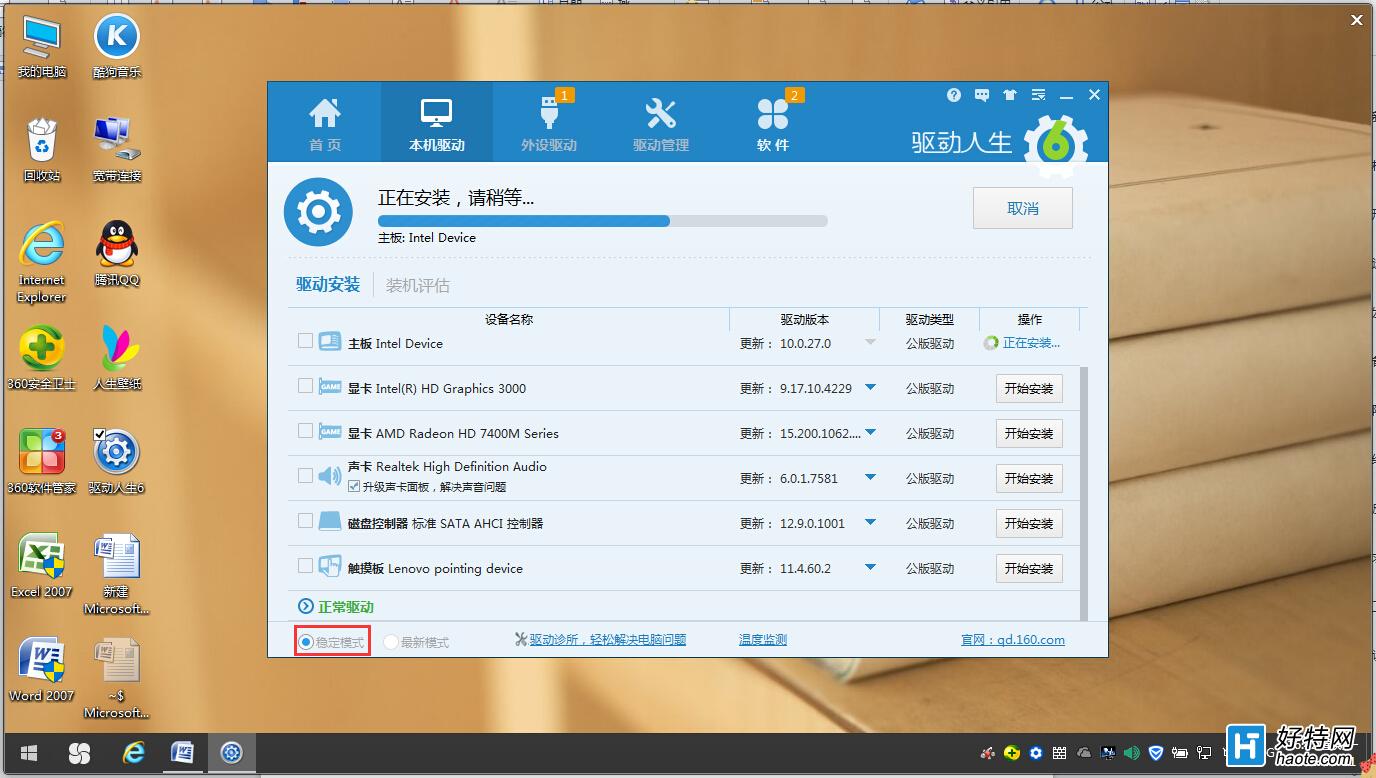Switch to the 装机评估 sub-tab
This screenshot has height=778, width=1376.
tap(418, 285)
